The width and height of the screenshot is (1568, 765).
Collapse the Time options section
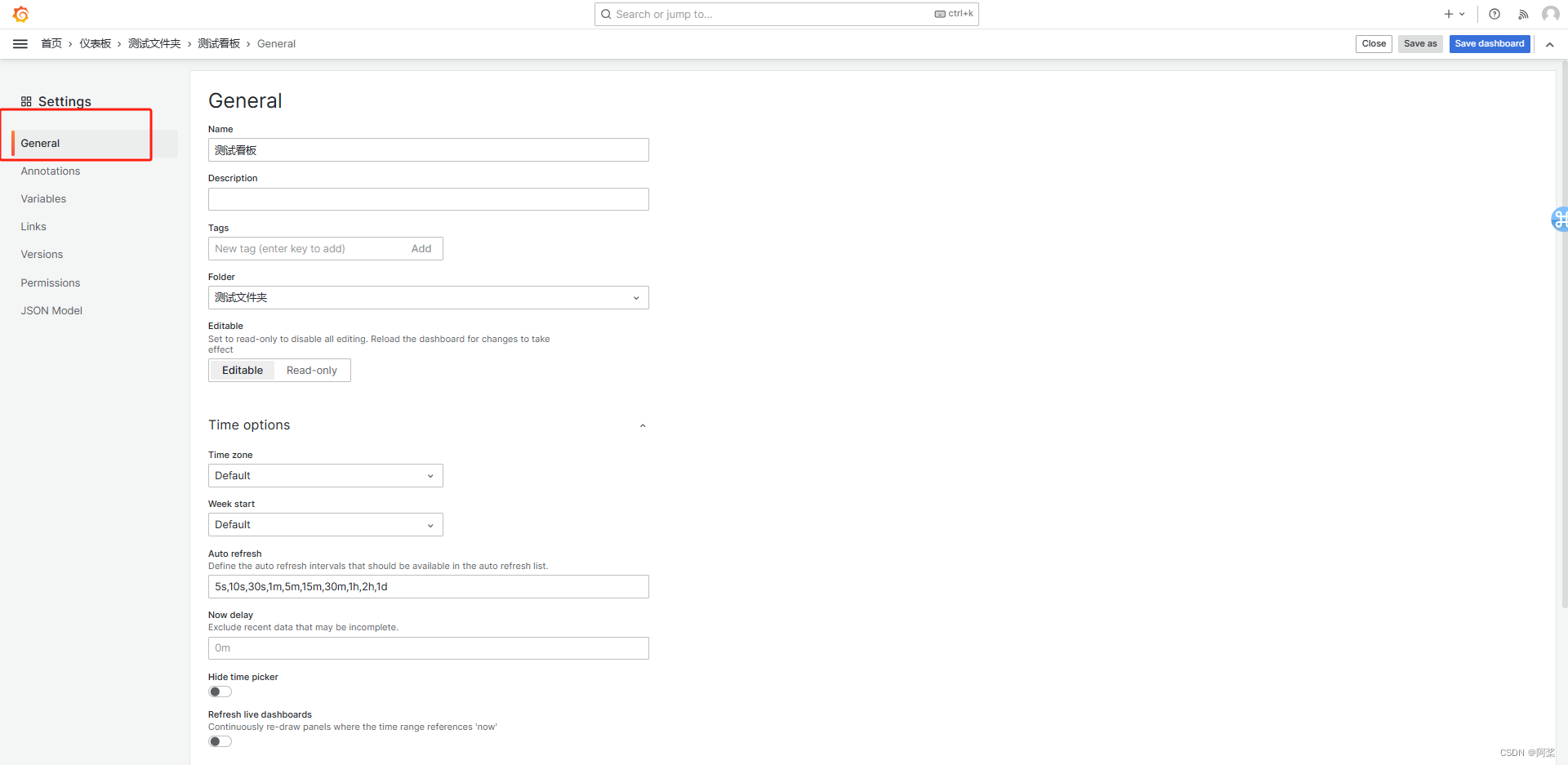coord(643,425)
